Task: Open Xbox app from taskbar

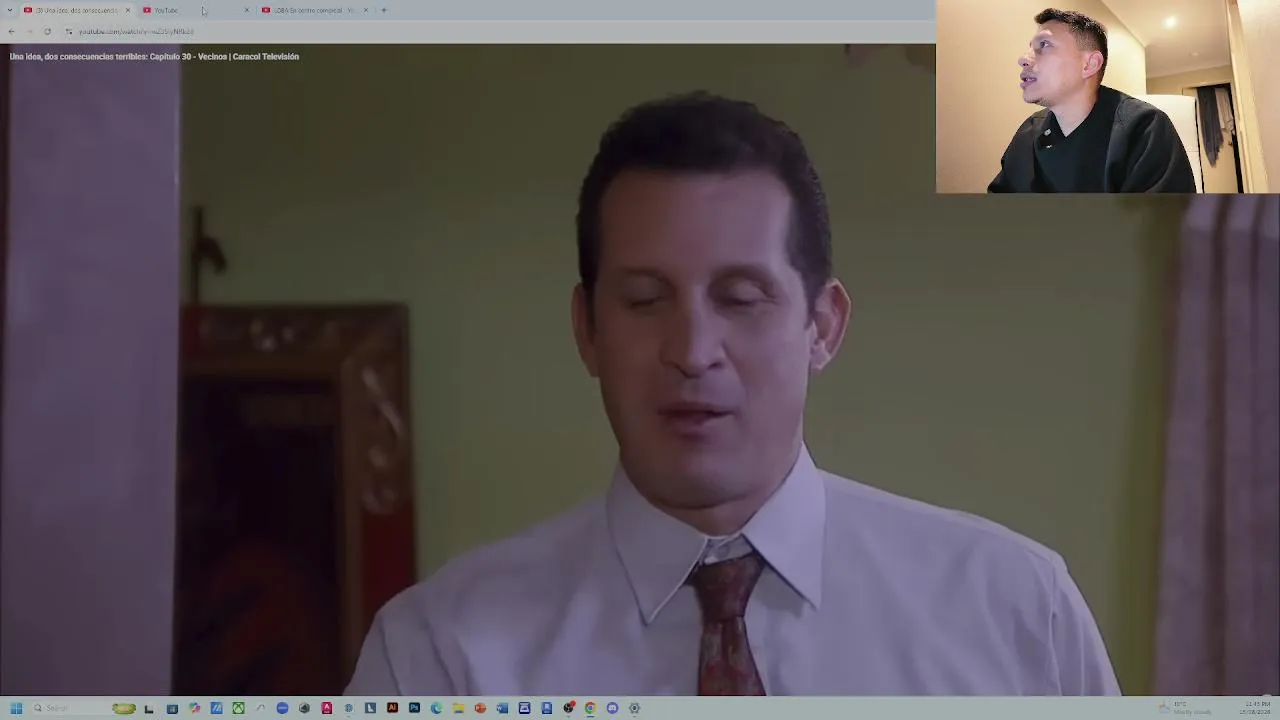Action: coord(238,708)
